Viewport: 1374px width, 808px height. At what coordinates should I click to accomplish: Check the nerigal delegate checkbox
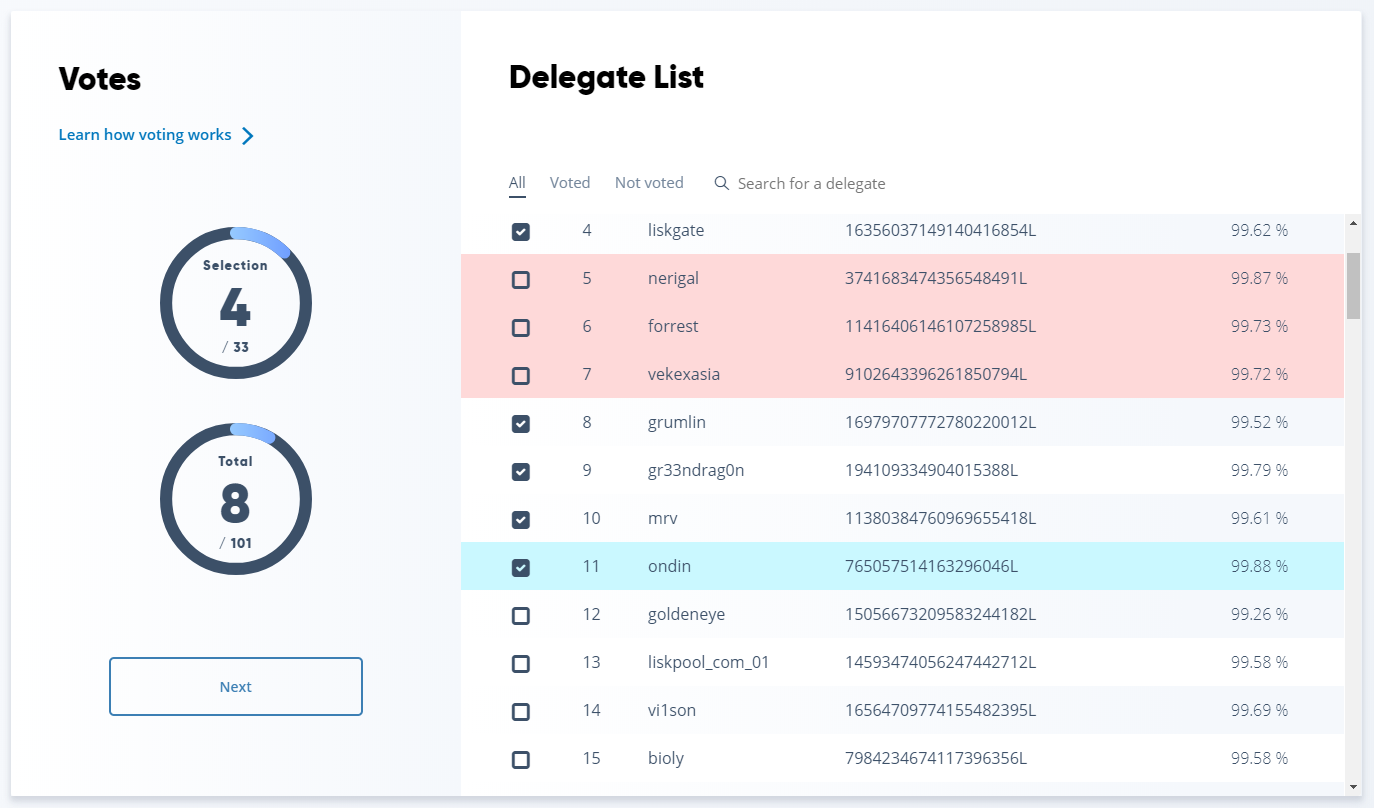[x=521, y=280]
